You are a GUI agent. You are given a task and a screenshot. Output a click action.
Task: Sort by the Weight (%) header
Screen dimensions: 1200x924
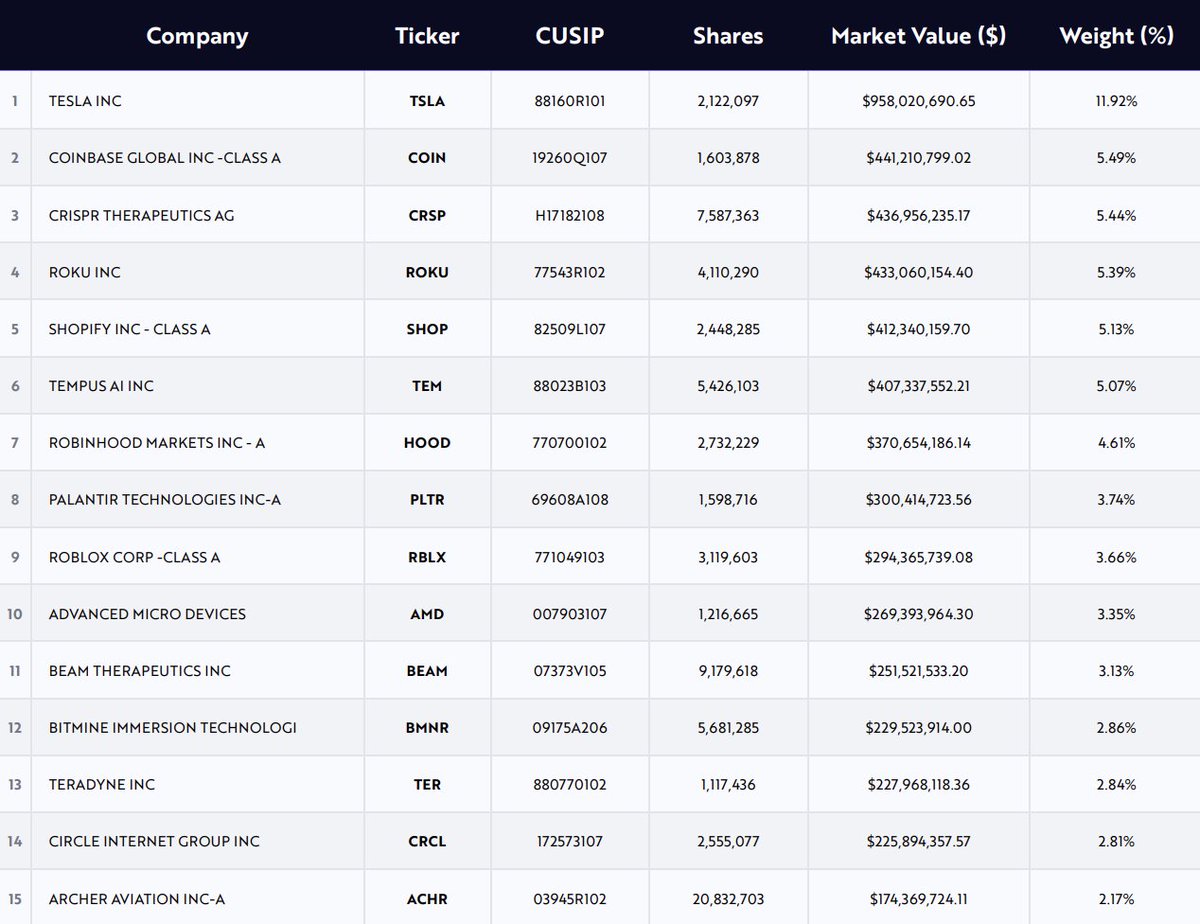[x=1115, y=36]
